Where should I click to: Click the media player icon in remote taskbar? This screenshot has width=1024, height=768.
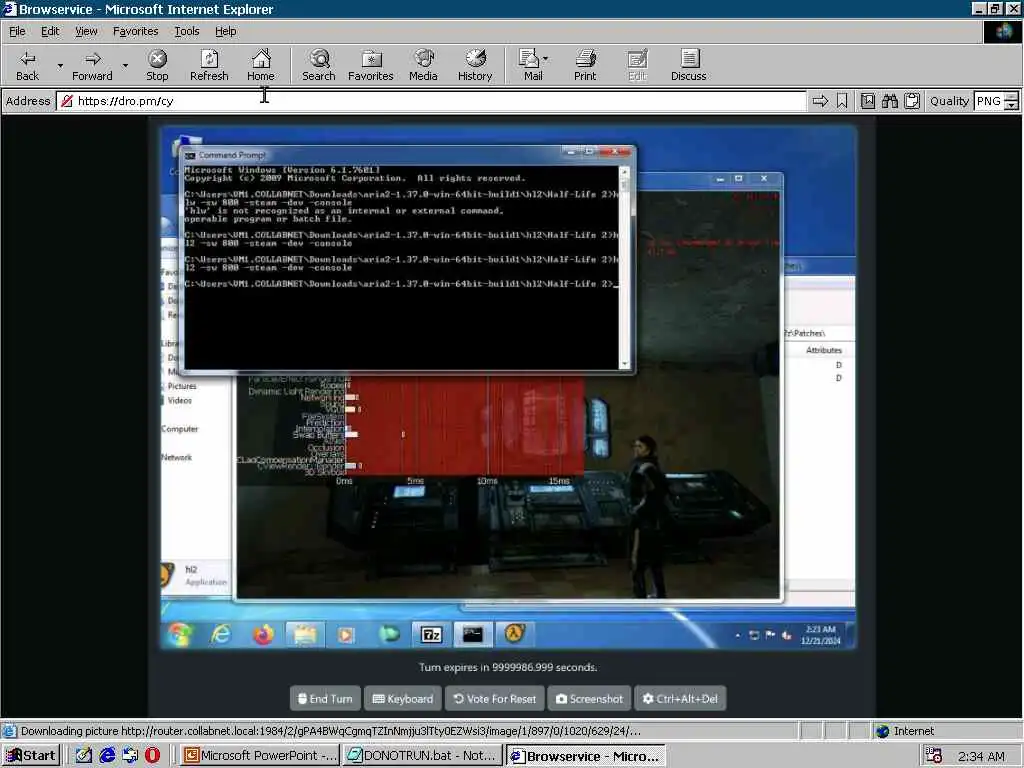pos(346,635)
